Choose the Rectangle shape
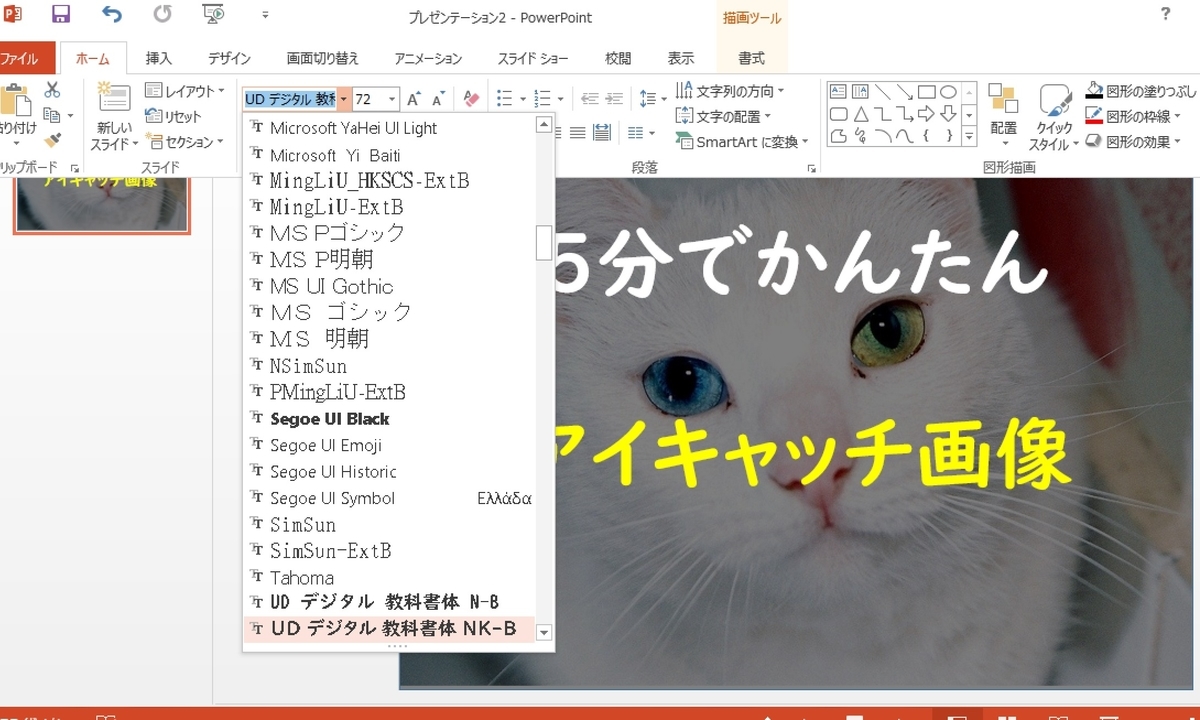The height and width of the screenshot is (720, 1200). [926, 92]
